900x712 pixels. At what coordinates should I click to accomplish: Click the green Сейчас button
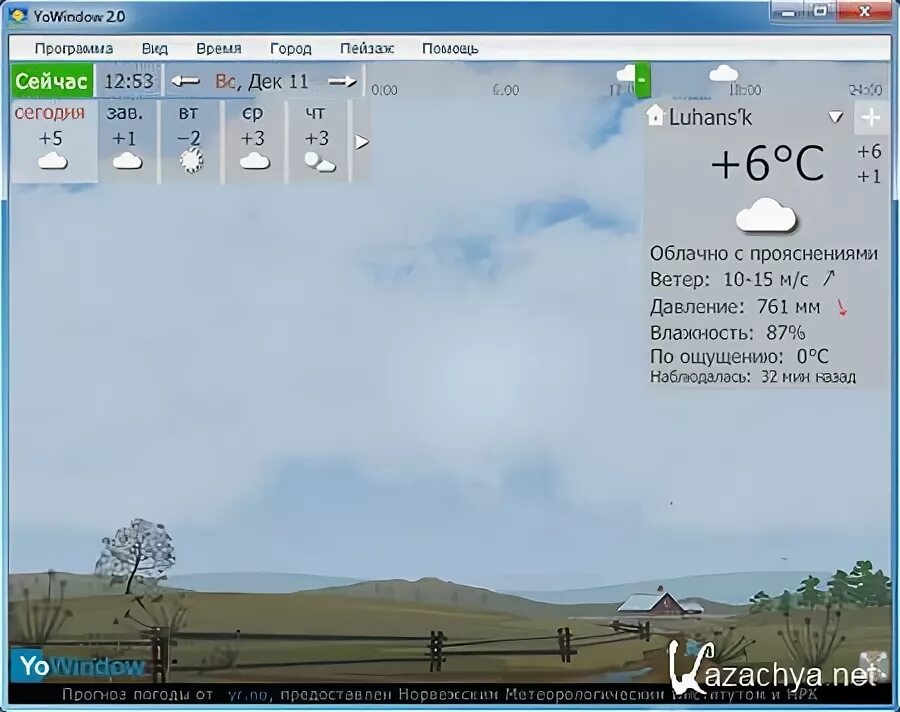(52, 82)
